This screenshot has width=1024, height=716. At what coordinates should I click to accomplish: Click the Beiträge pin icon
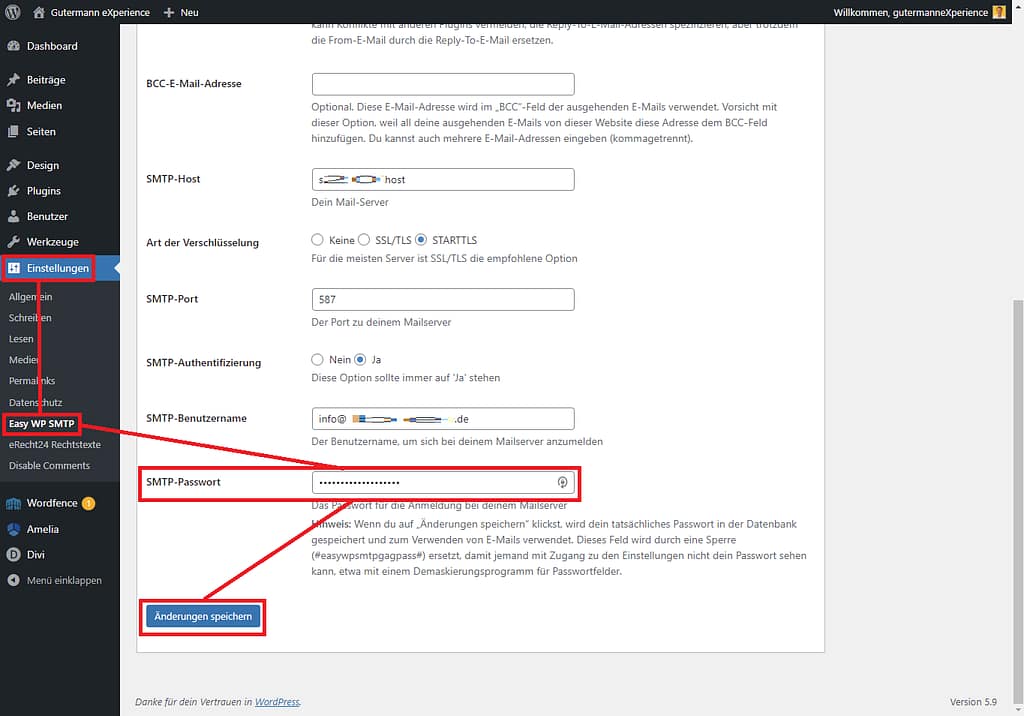(x=13, y=80)
